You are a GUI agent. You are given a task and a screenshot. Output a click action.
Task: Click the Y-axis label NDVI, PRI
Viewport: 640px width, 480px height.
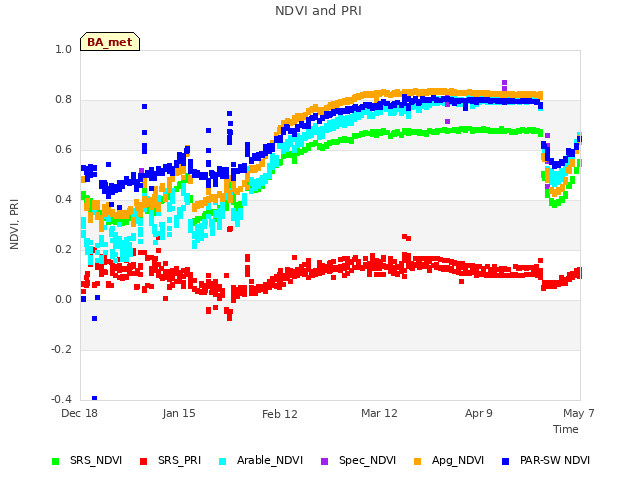click(14, 224)
